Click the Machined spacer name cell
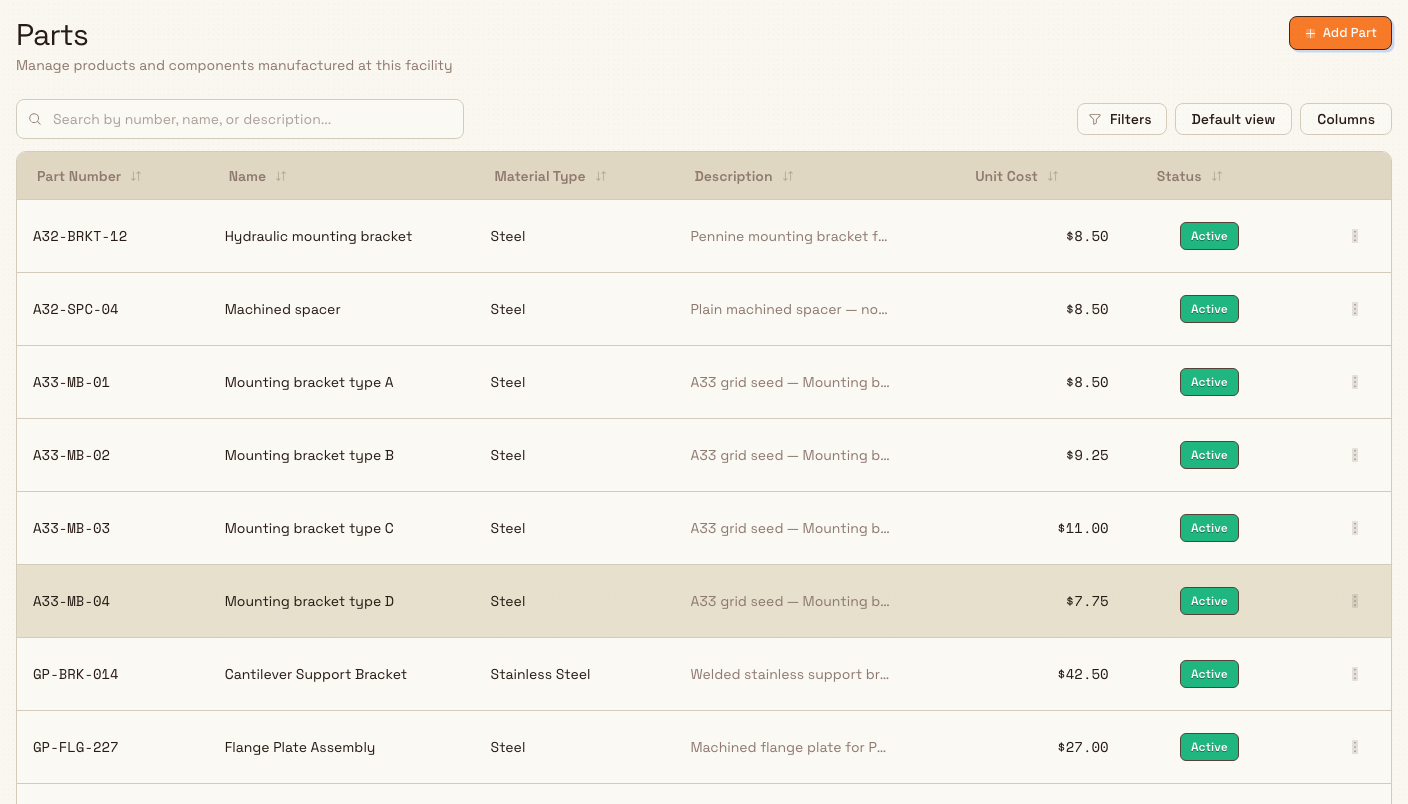 tap(282, 309)
